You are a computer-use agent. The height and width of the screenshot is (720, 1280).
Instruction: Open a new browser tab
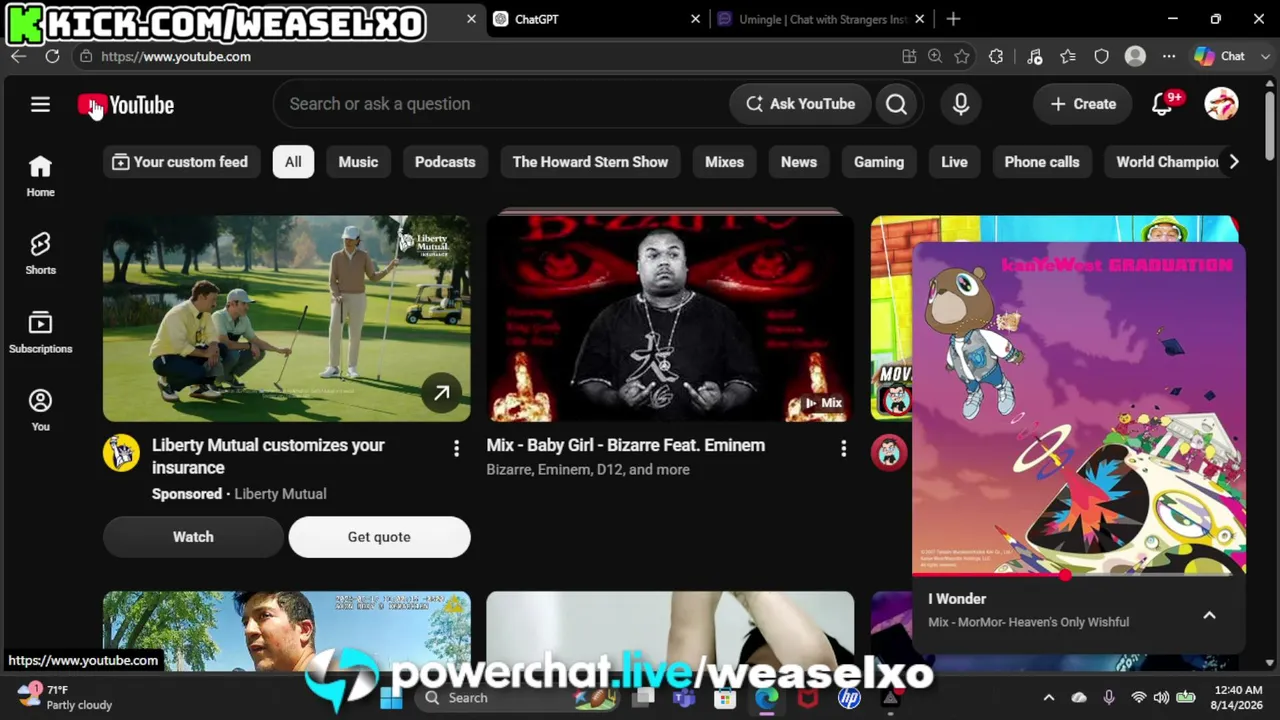click(953, 19)
